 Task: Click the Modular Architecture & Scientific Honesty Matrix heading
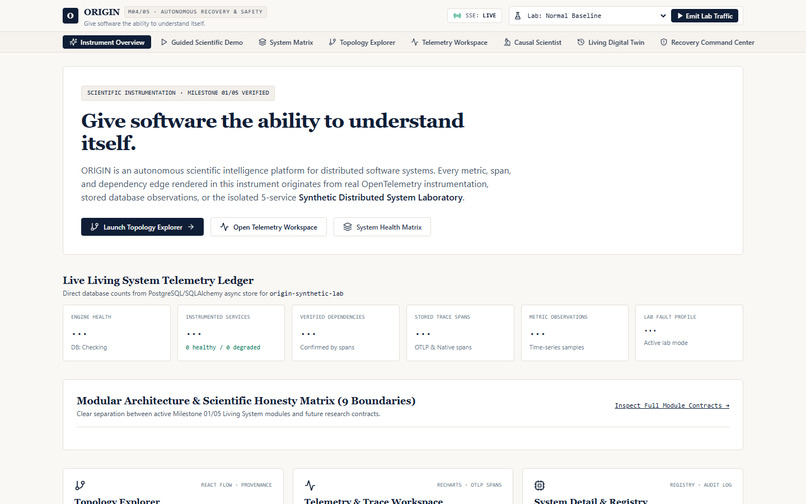click(x=246, y=401)
